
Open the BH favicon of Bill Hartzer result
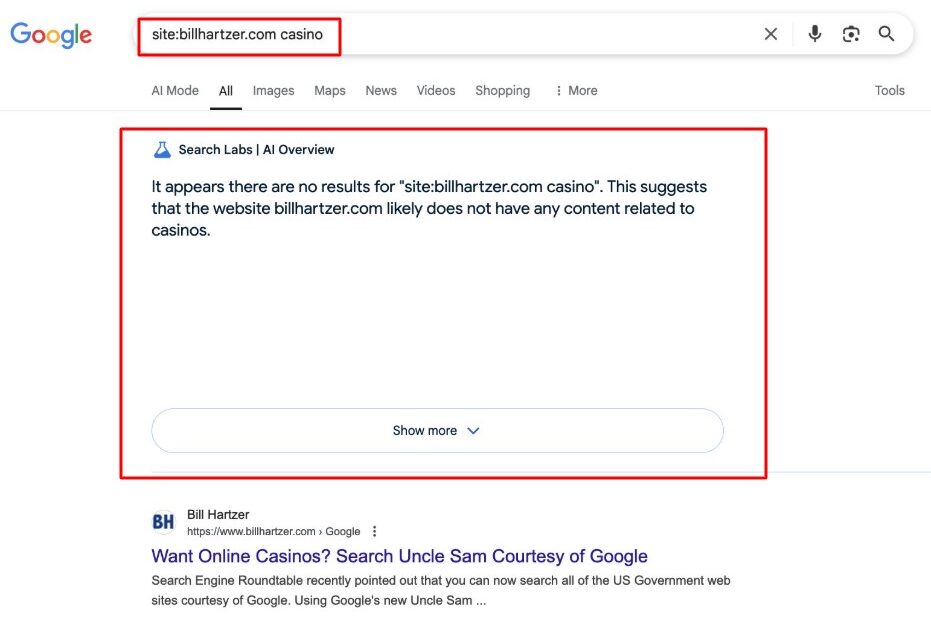(x=163, y=521)
